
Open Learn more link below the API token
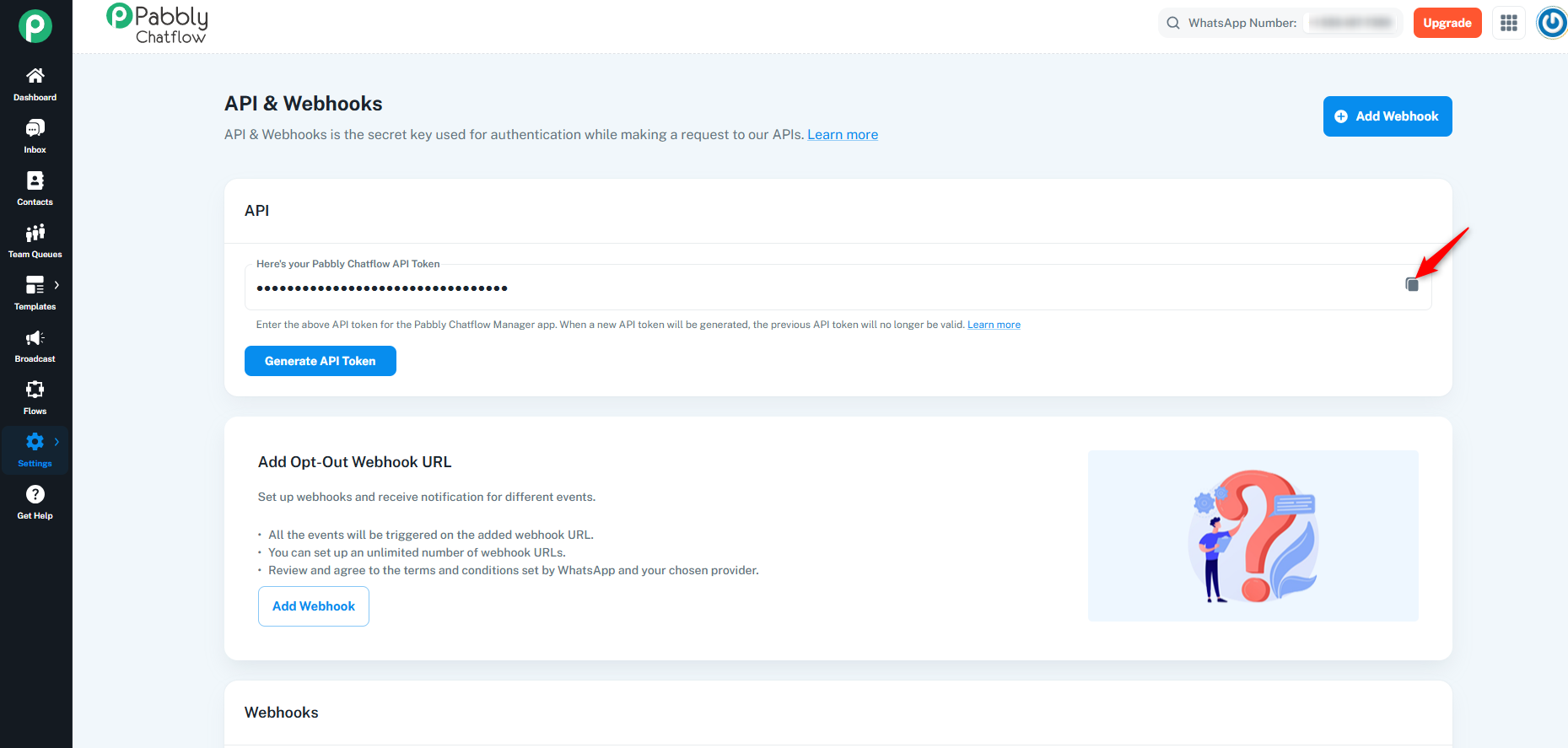point(994,325)
